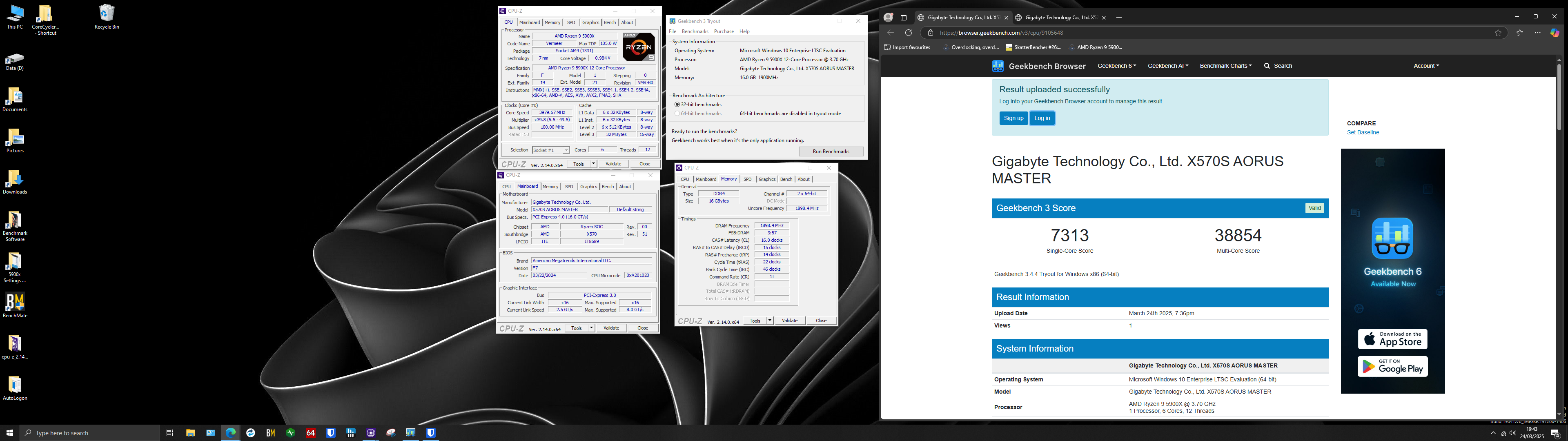
Task: Open the Socket #1 selection combo box
Action: (551, 150)
